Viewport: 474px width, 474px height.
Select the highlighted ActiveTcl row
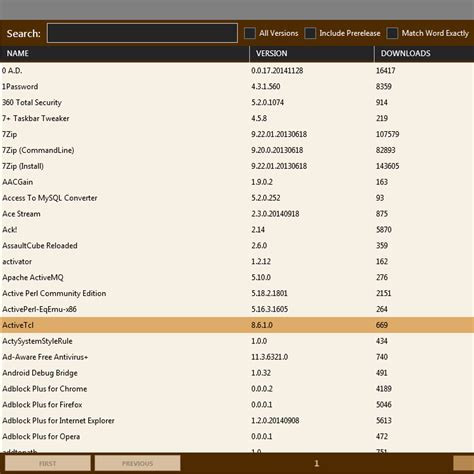(x=237, y=325)
